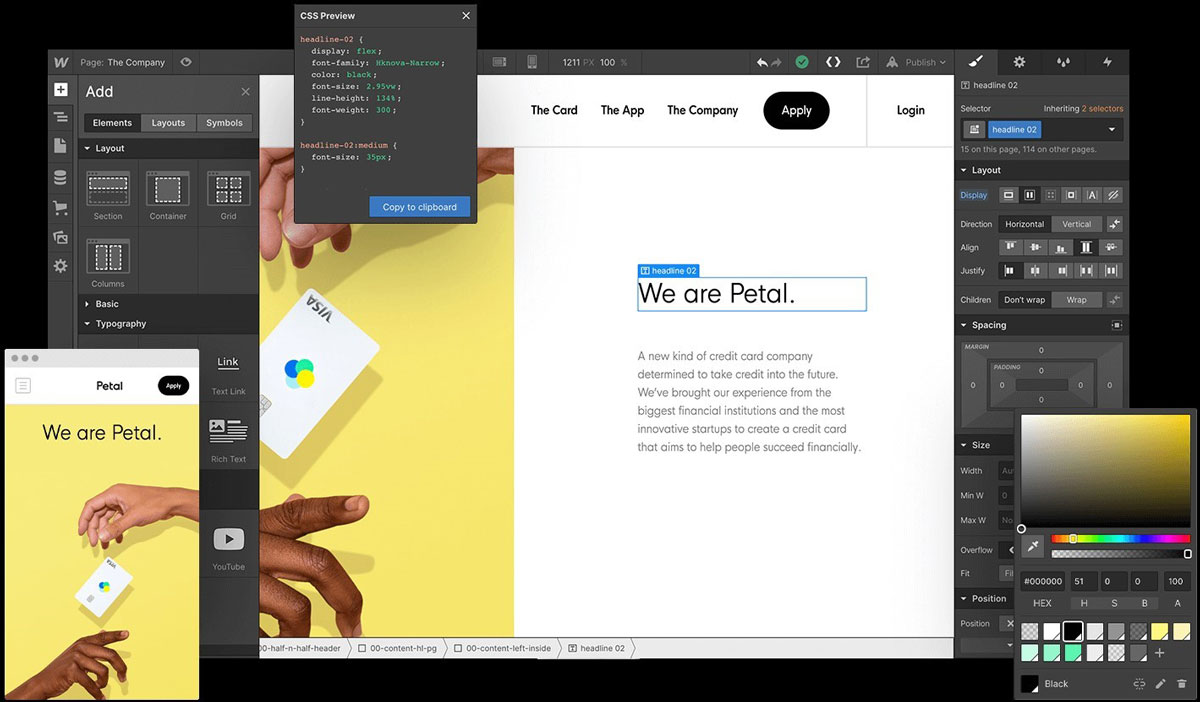
Task: Open the headline 02 selector dropdown arrow
Action: point(1111,130)
